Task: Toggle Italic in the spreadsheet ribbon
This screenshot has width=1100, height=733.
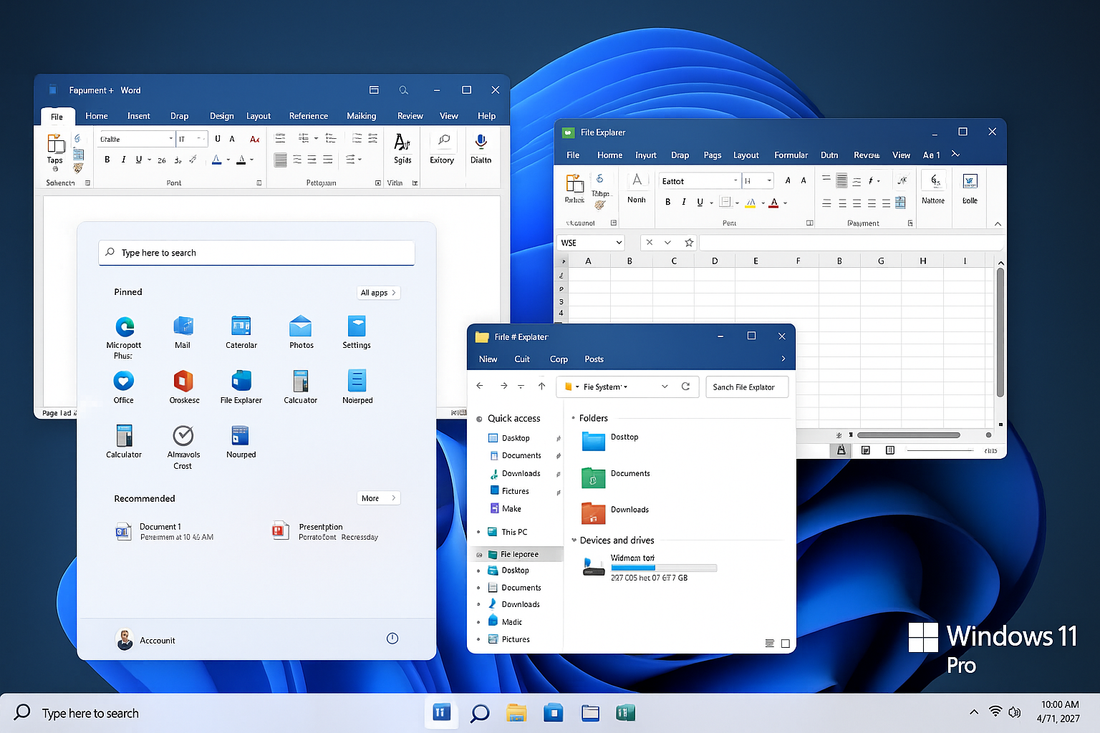Action: tap(683, 203)
